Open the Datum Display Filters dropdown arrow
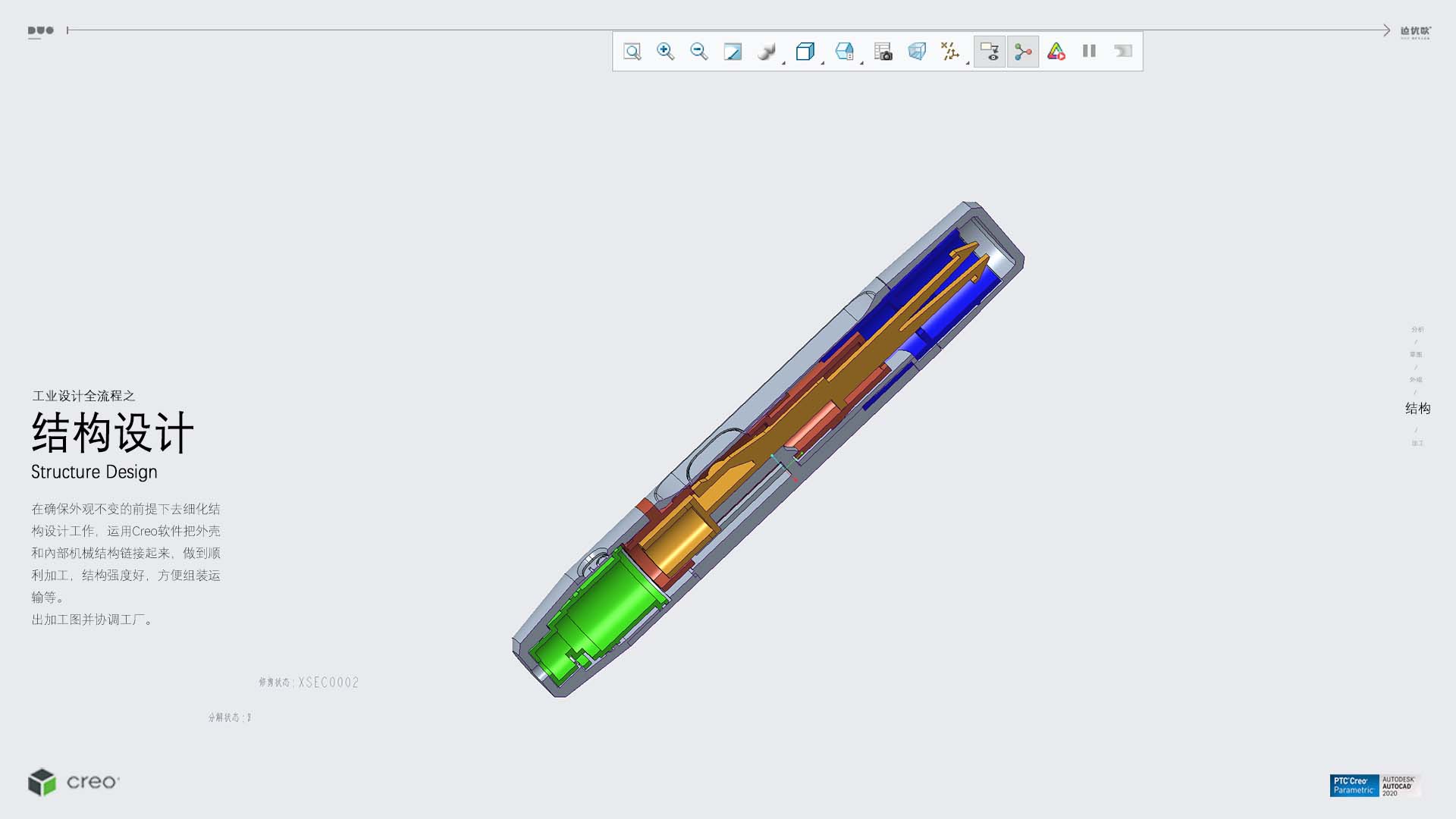This screenshot has width=1456, height=819. tap(968, 62)
